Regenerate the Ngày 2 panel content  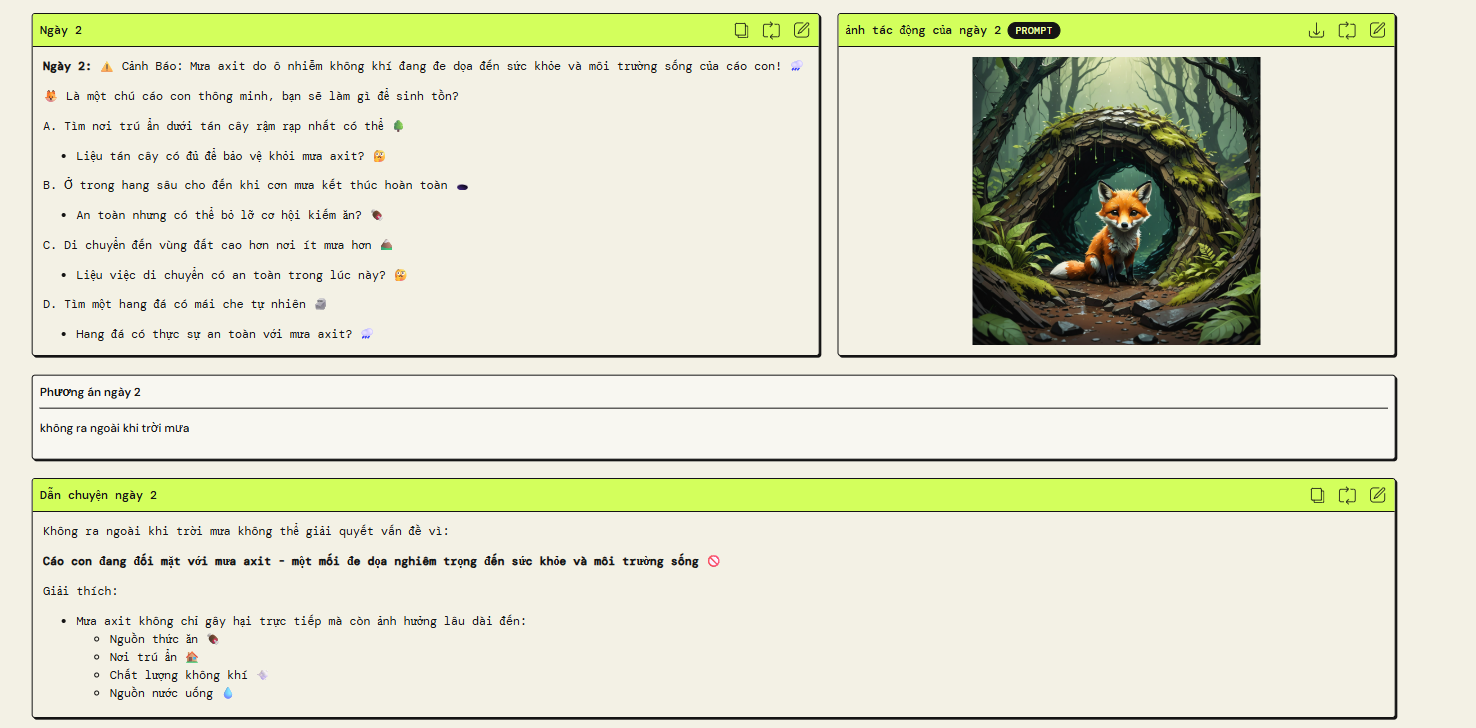(771, 30)
